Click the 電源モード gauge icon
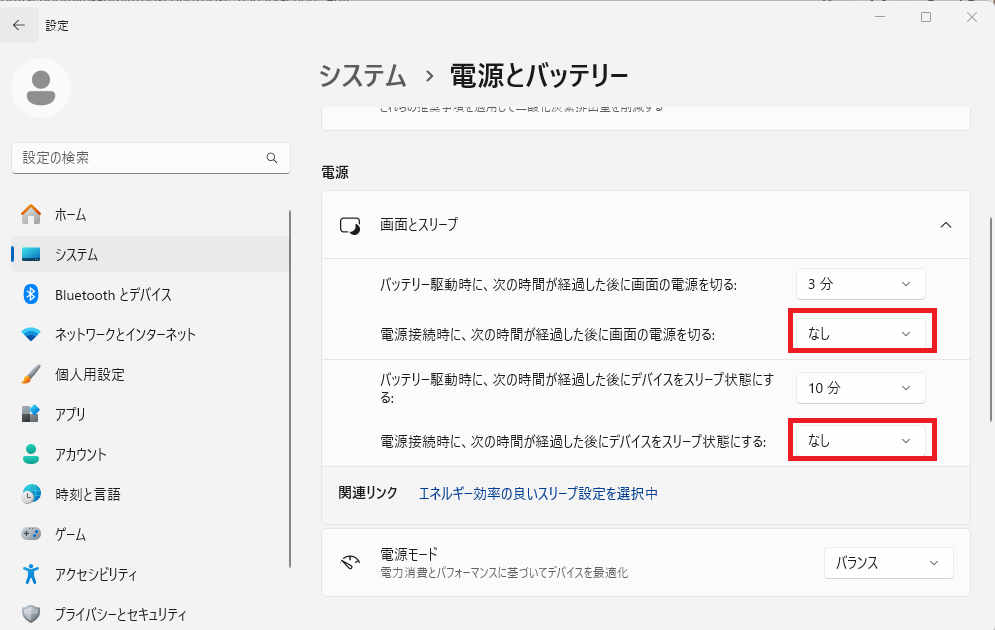The width and height of the screenshot is (995, 630). coord(350,562)
